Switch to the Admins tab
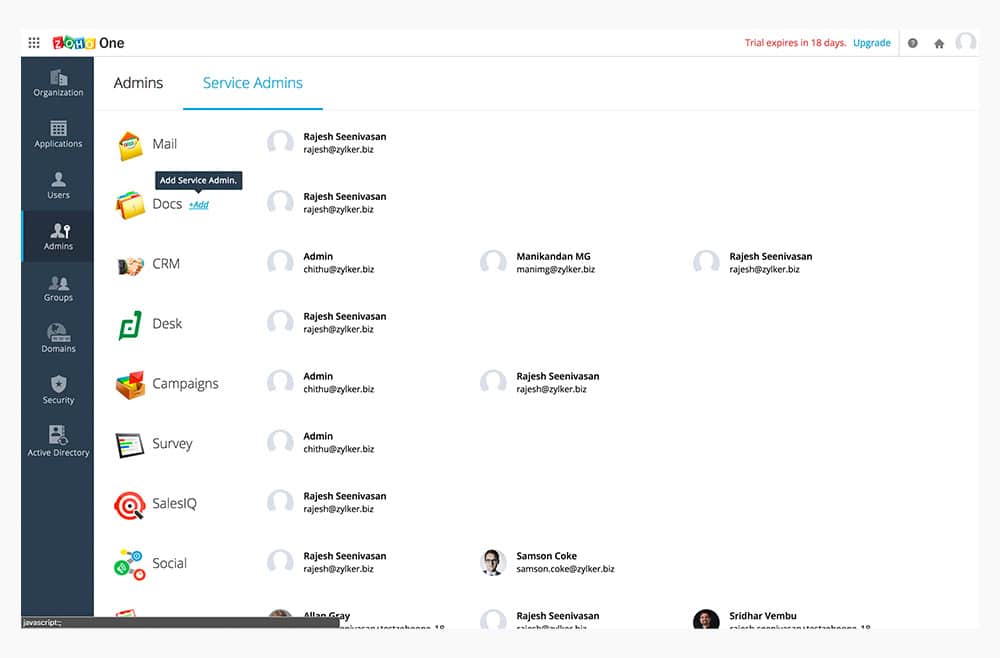1000x658 pixels. tap(138, 83)
